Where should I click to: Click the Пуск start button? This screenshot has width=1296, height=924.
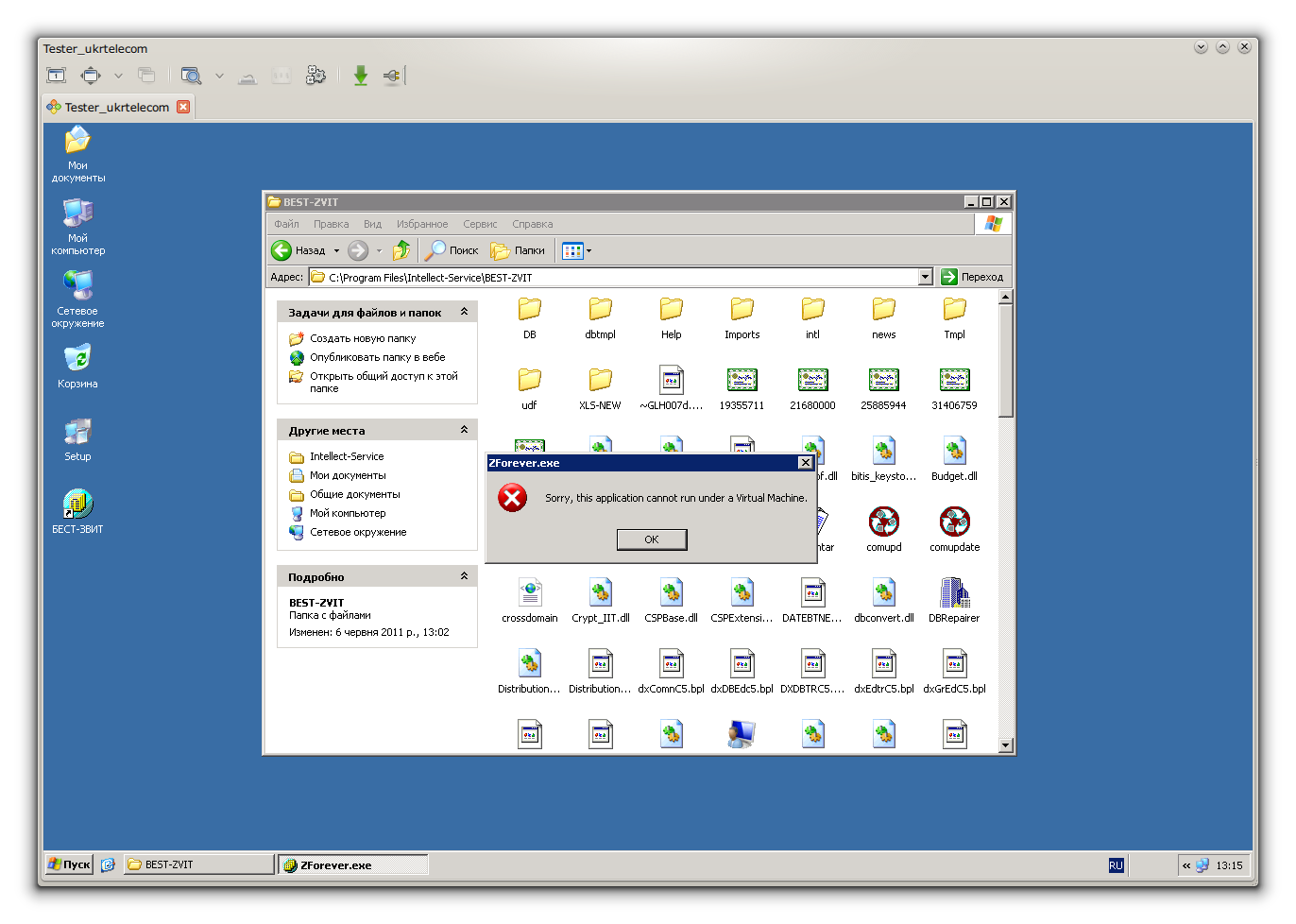click(70, 864)
